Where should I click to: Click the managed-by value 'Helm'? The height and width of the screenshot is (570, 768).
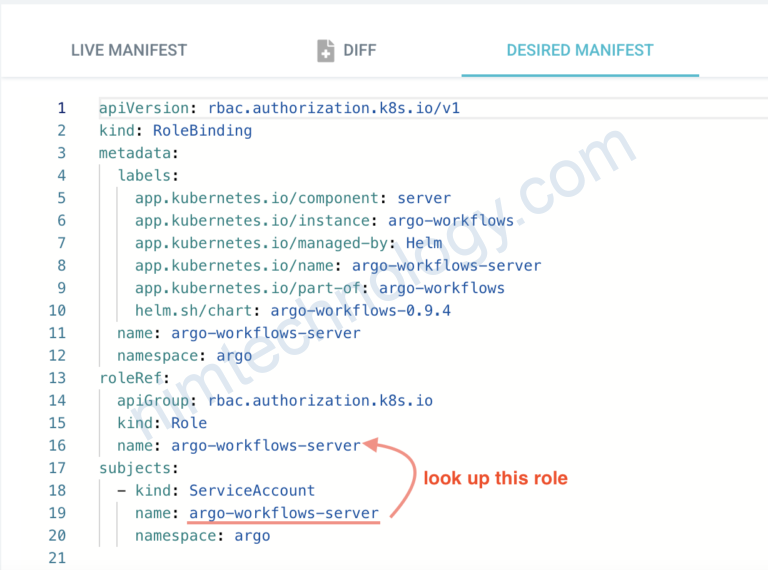pyautogui.click(x=424, y=243)
